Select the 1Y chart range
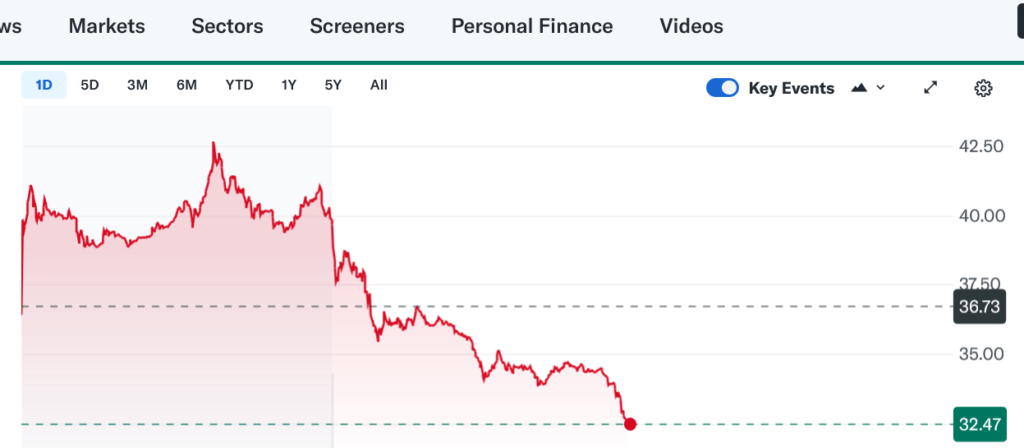 tap(289, 85)
